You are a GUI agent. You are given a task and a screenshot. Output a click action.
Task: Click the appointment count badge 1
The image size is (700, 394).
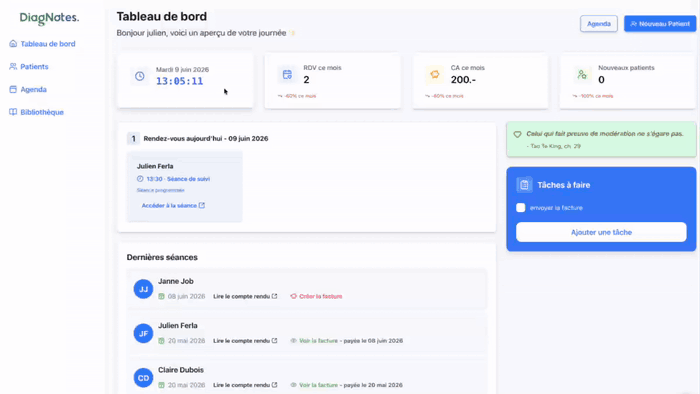(x=133, y=139)
